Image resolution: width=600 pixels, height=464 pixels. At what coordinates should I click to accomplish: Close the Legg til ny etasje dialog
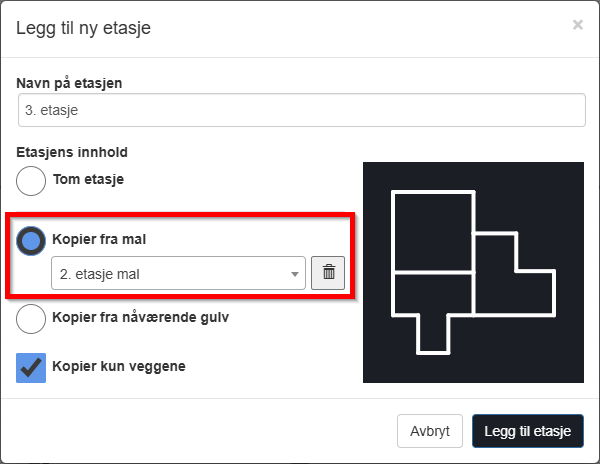(577, 25)
